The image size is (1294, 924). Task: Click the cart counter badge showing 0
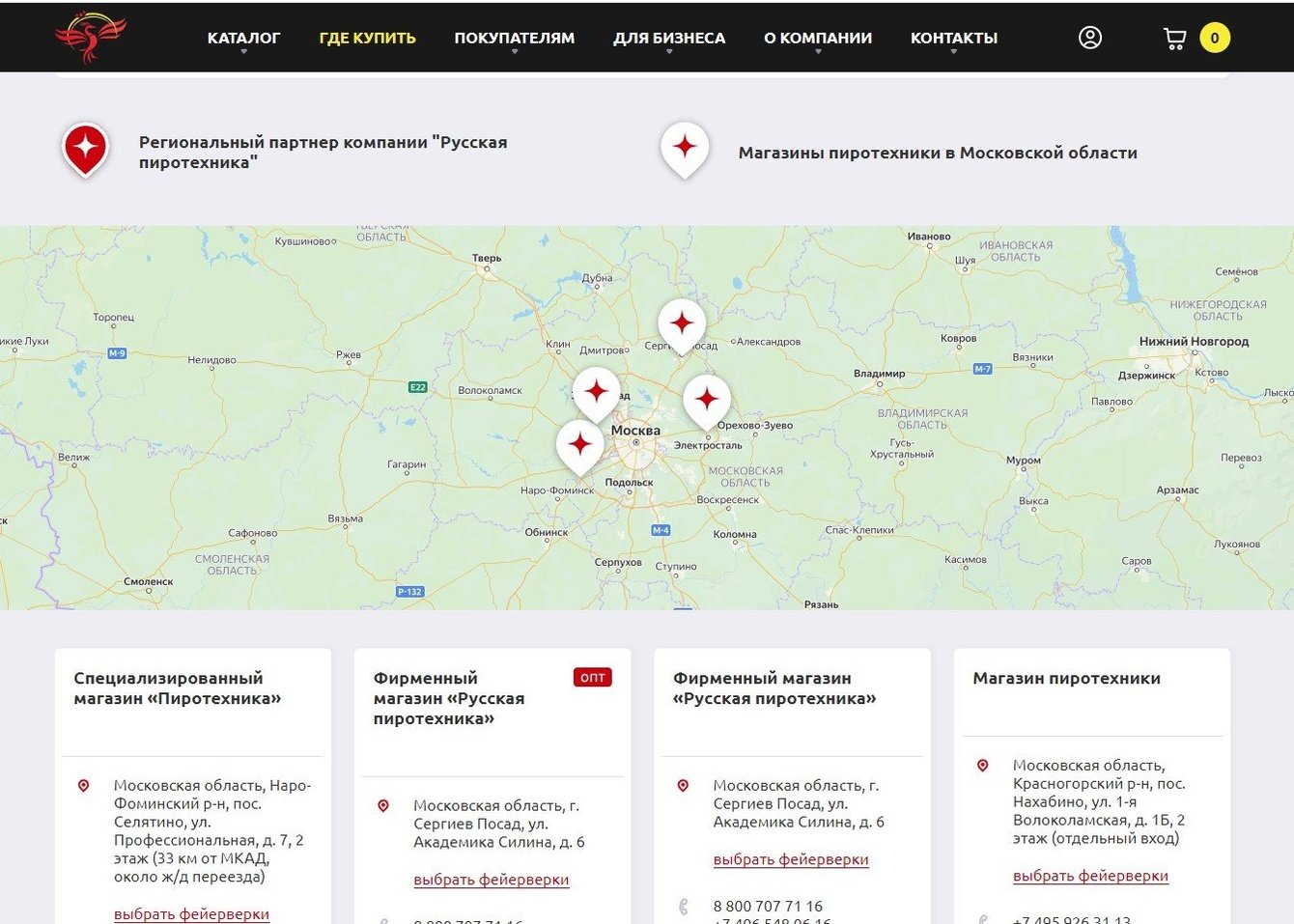point(1215,39)
